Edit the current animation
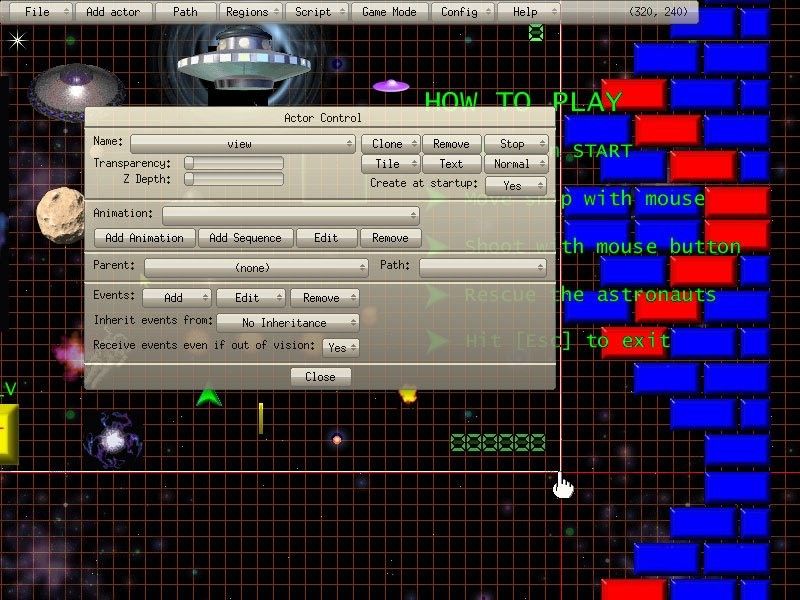Screen dimensions: 800x600 [x=327, y=238]
